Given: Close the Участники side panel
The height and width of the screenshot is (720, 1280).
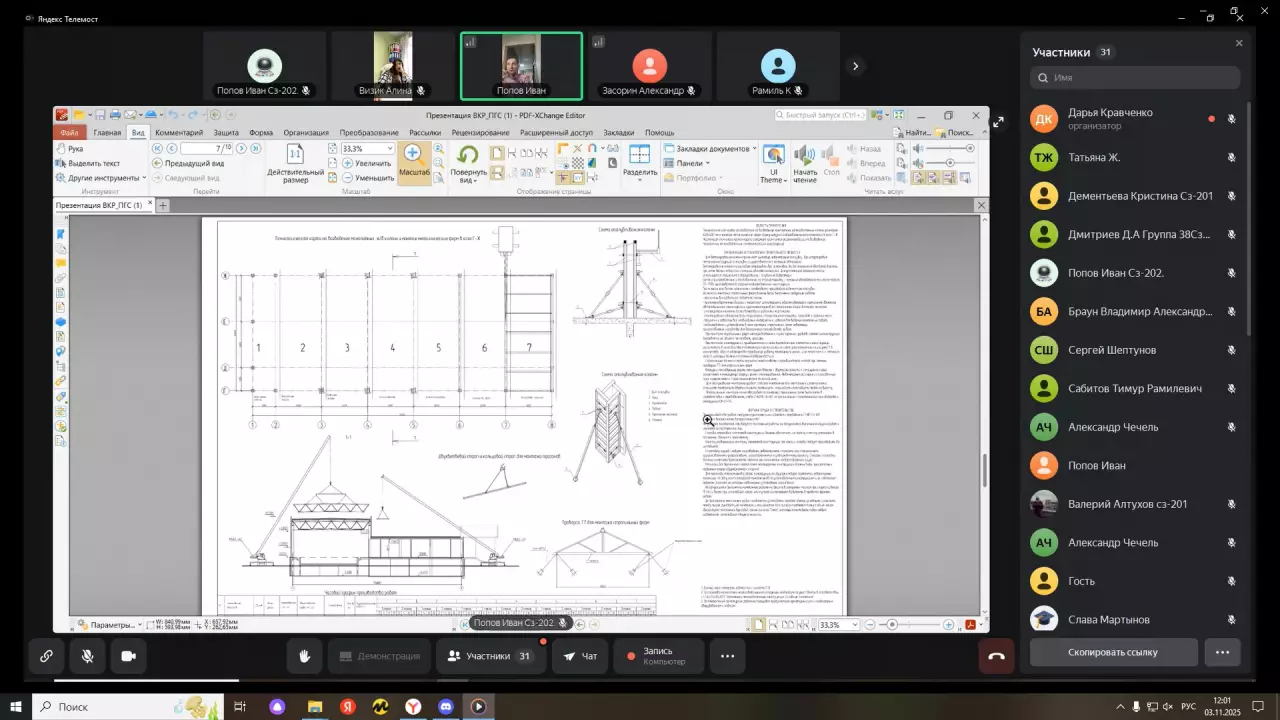Looking at the screenshot, I should (1239, 43).
